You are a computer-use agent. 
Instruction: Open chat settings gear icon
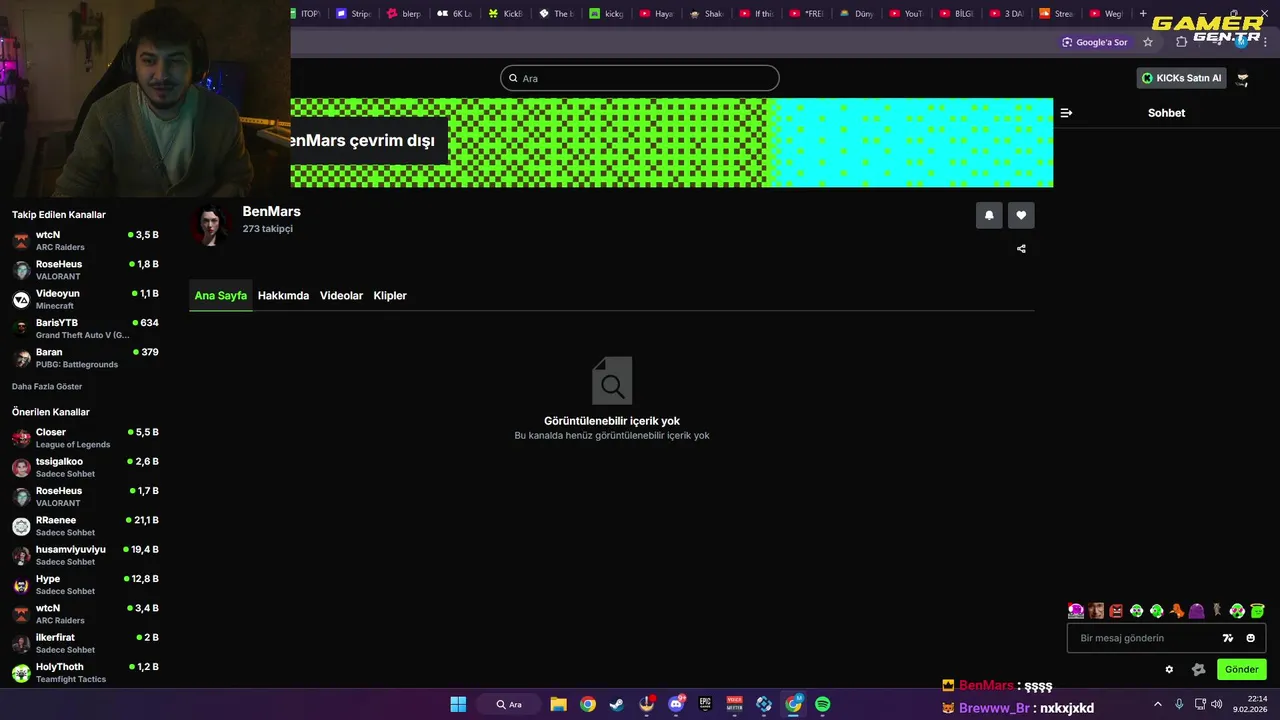[1169, 669]
